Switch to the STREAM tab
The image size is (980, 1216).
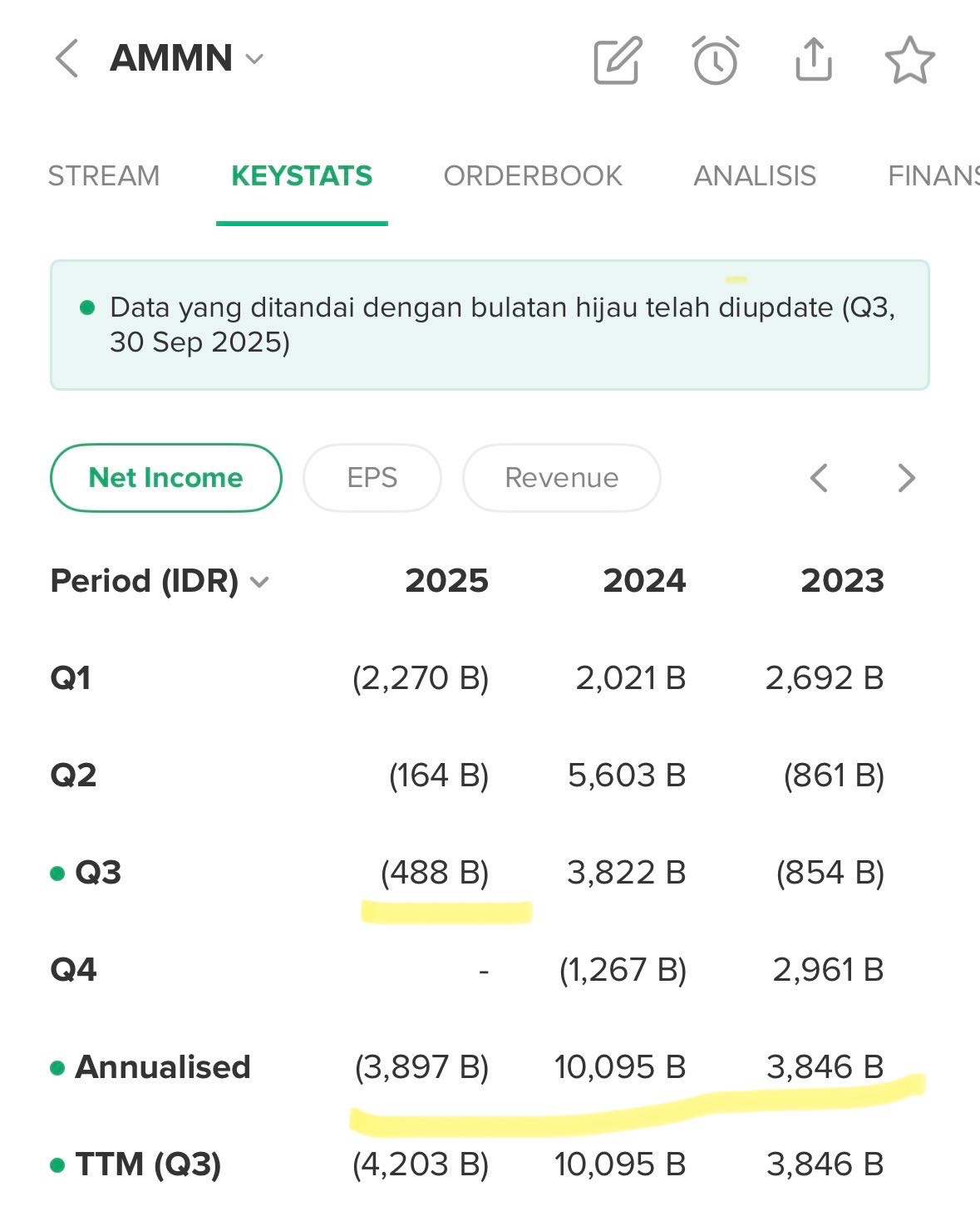point(104,176)
